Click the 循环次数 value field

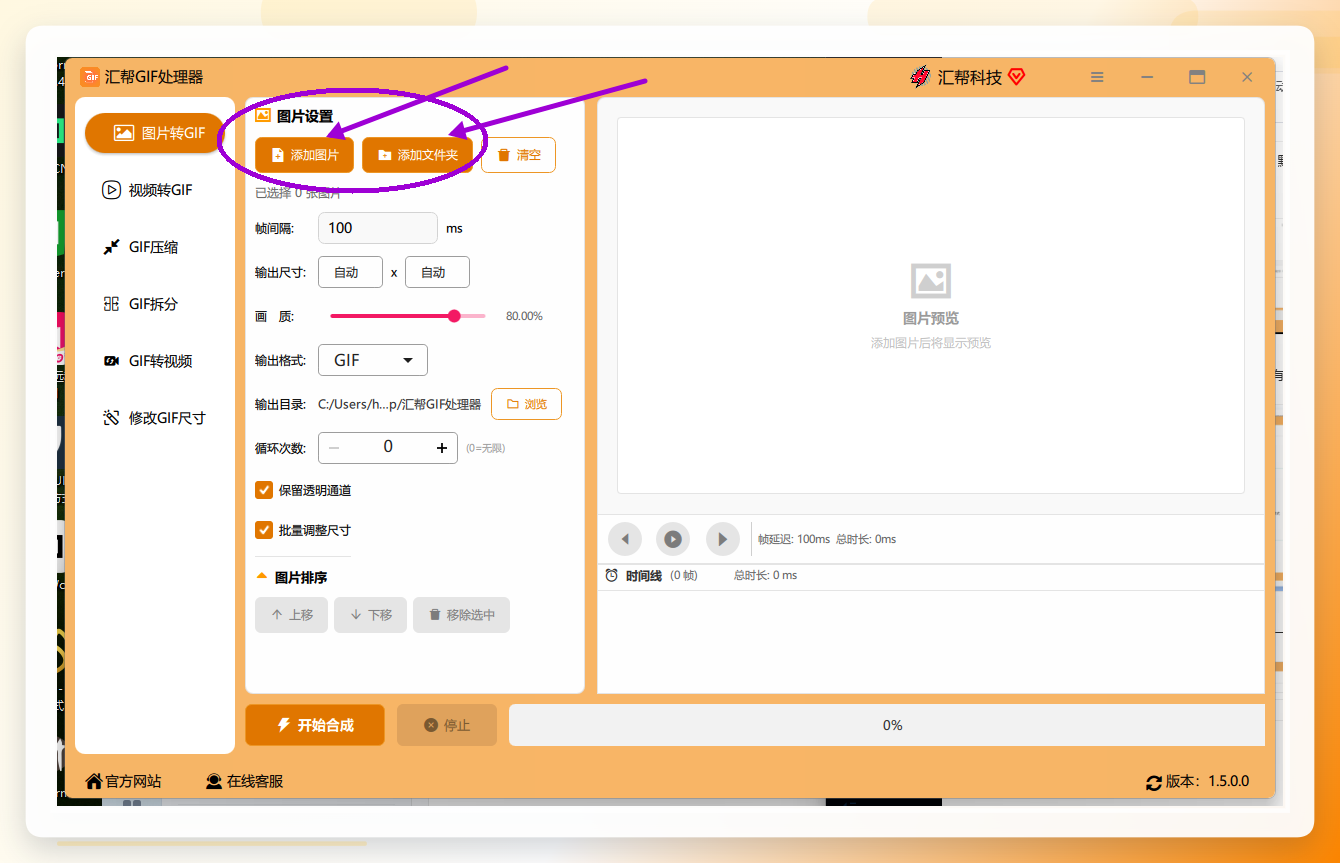[x=388, y=448]
